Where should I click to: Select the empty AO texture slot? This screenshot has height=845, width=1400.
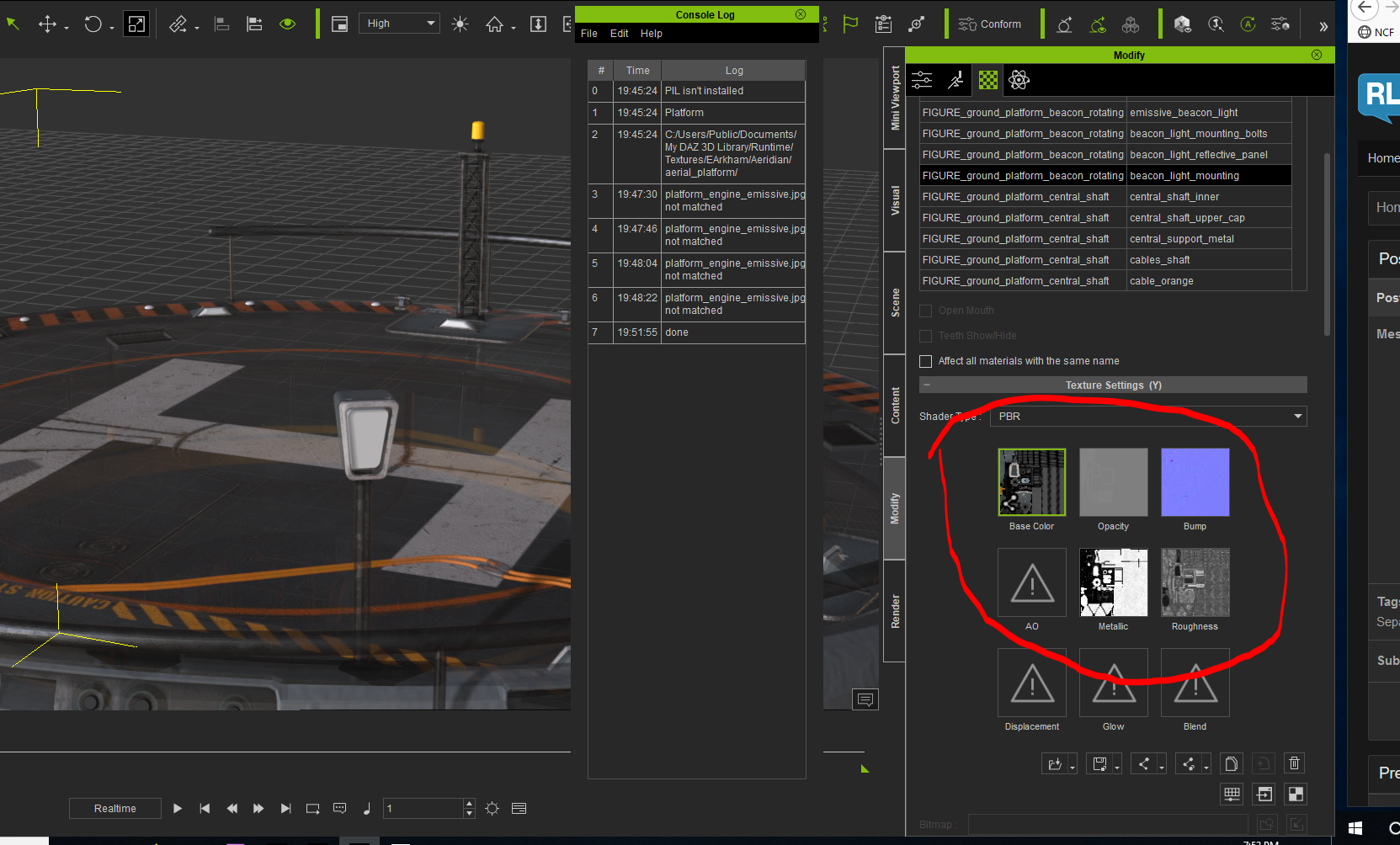(1032, 582)
